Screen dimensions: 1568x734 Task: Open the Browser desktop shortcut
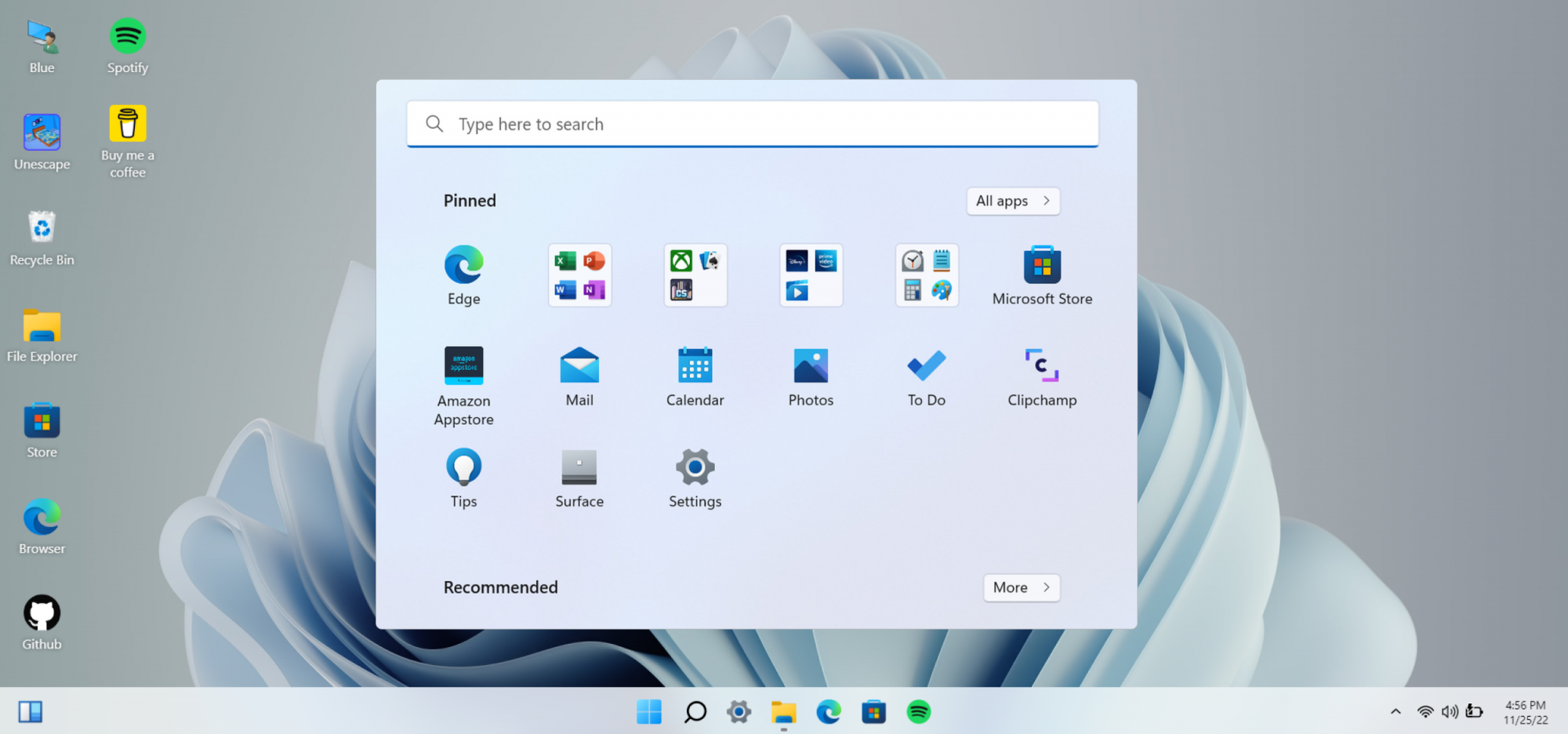42,528
